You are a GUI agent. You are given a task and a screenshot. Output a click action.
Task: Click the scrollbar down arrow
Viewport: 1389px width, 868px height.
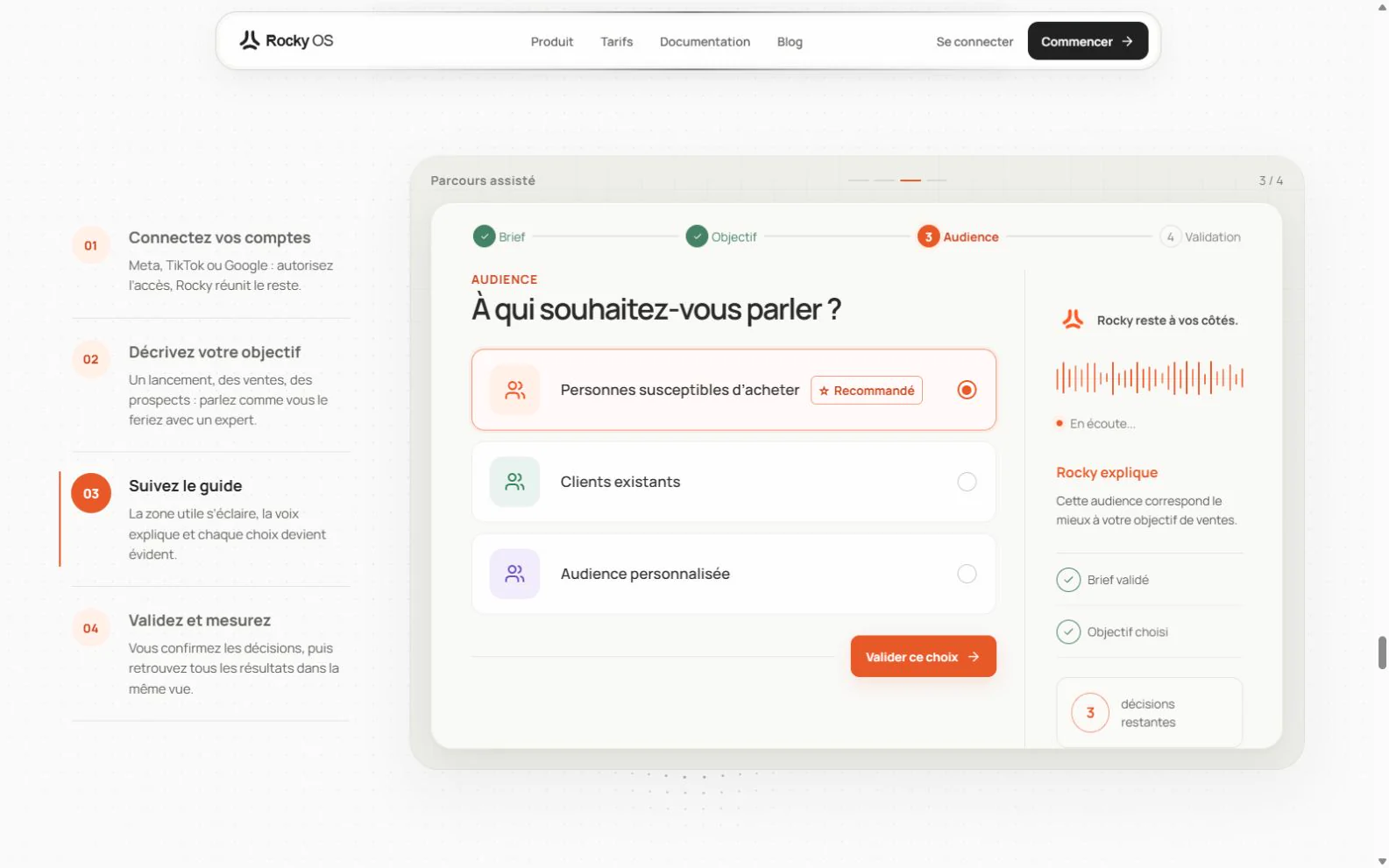pos(1382,861)
